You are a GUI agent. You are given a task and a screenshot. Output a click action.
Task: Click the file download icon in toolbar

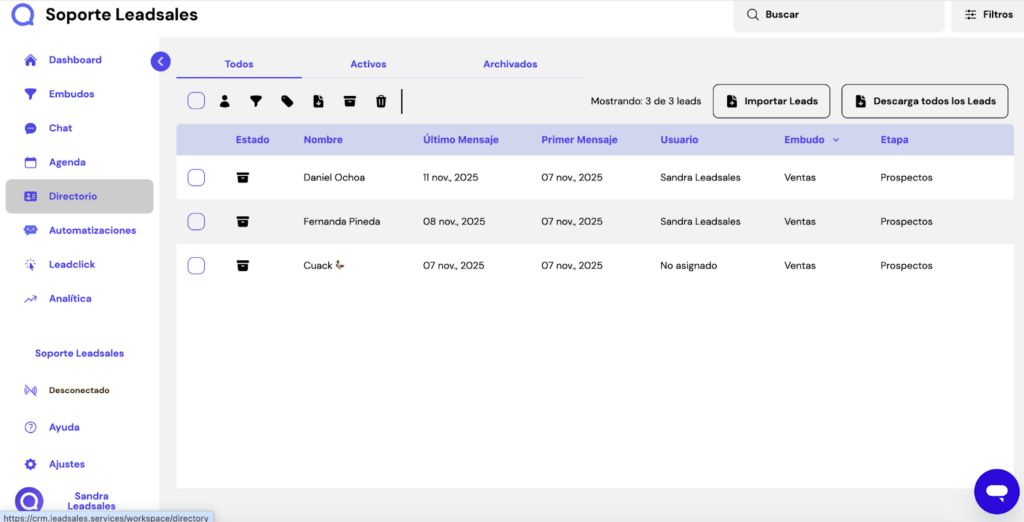coord(318,101)
